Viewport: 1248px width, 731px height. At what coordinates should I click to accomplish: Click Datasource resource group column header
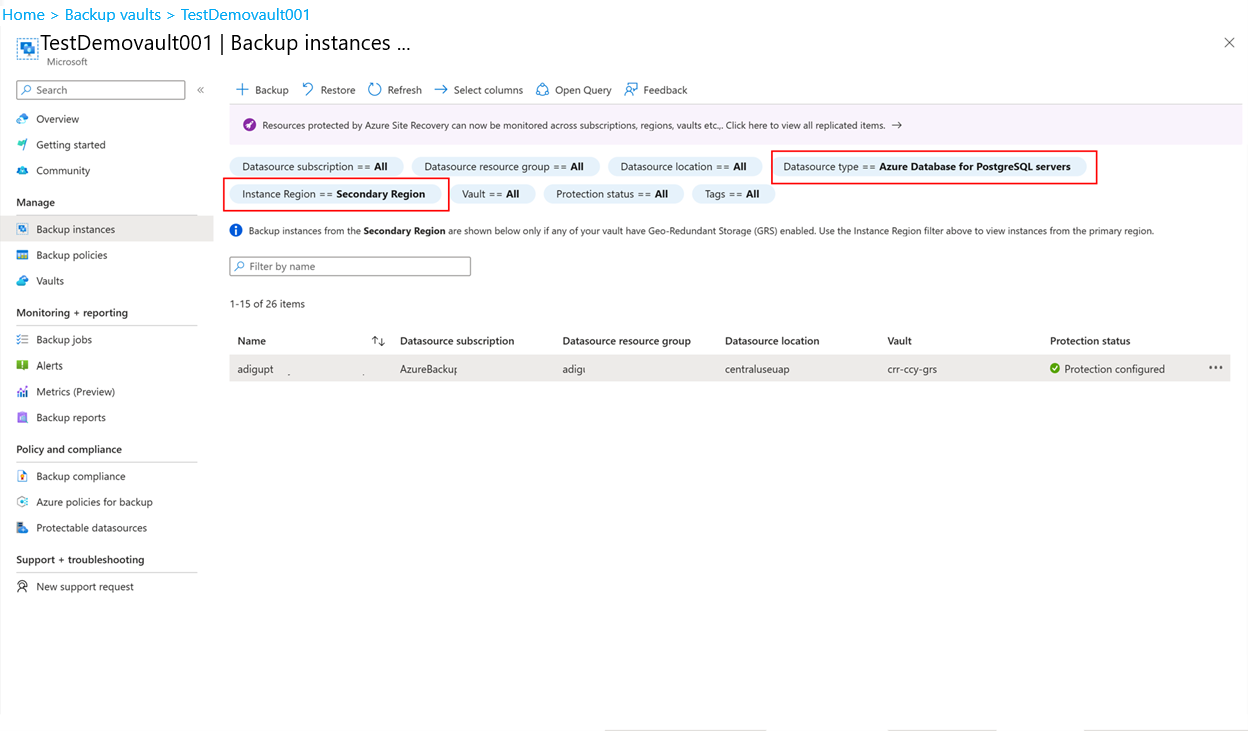tap(627, 341)
